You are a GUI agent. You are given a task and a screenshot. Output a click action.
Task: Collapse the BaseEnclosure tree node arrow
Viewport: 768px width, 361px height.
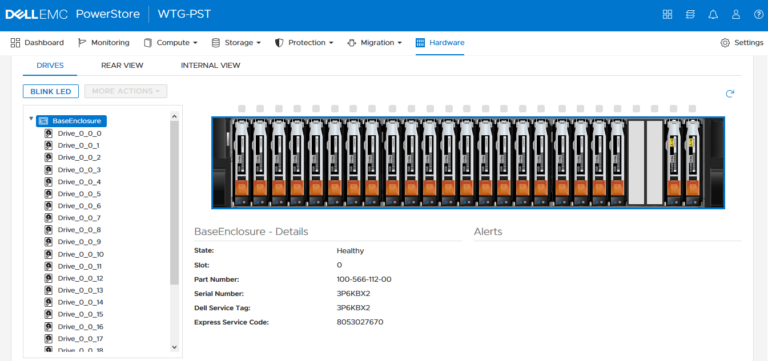[x=31, y=119]
